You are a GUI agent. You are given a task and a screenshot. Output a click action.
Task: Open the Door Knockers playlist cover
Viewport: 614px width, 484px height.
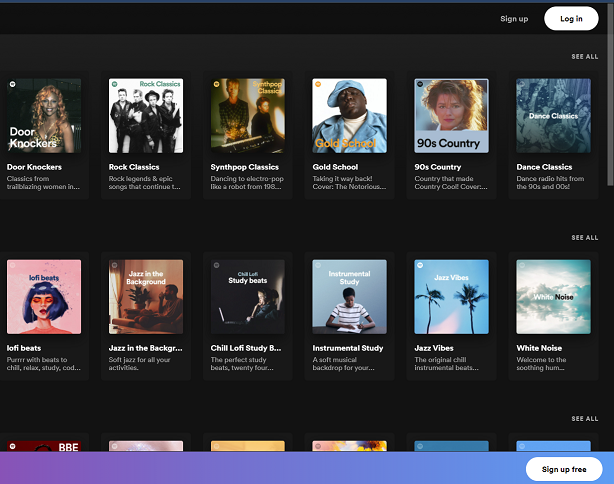(44, 115)
